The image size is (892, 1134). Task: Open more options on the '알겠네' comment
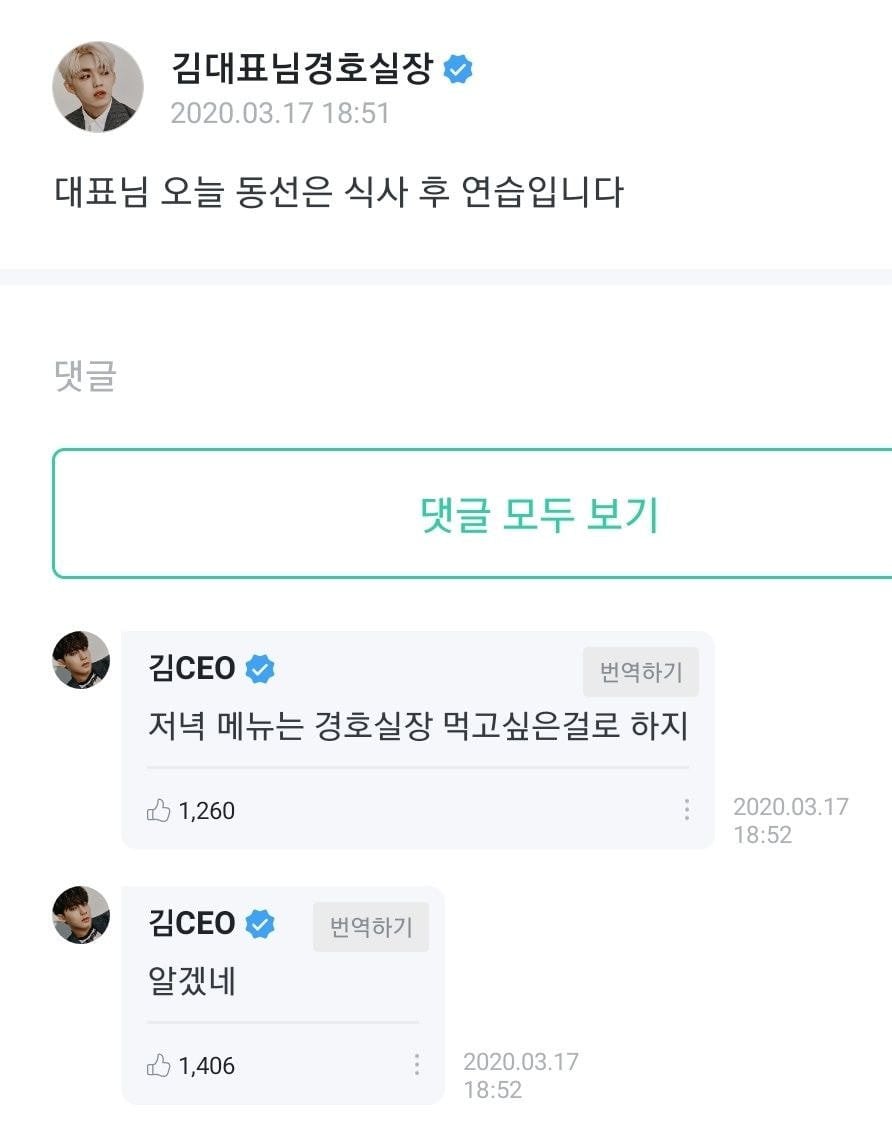coord(417,1065)
